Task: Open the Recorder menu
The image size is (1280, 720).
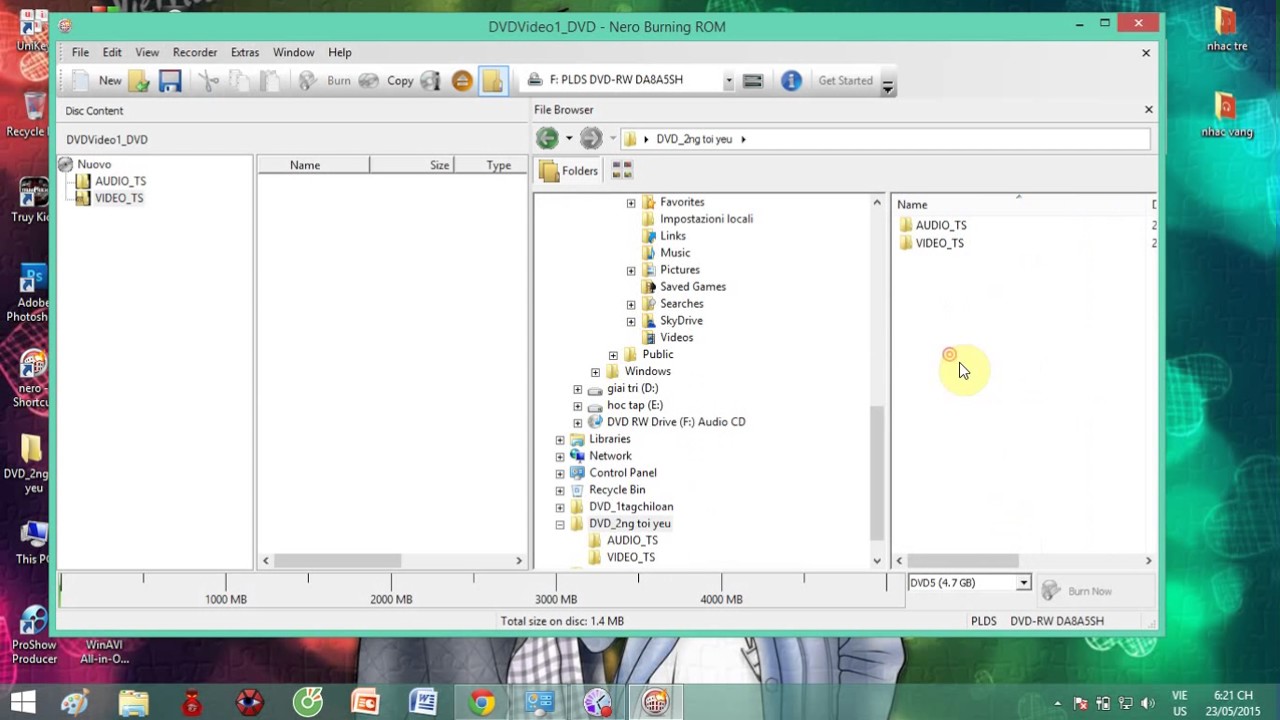Action: pyautogui.click(x=195, y=52)
